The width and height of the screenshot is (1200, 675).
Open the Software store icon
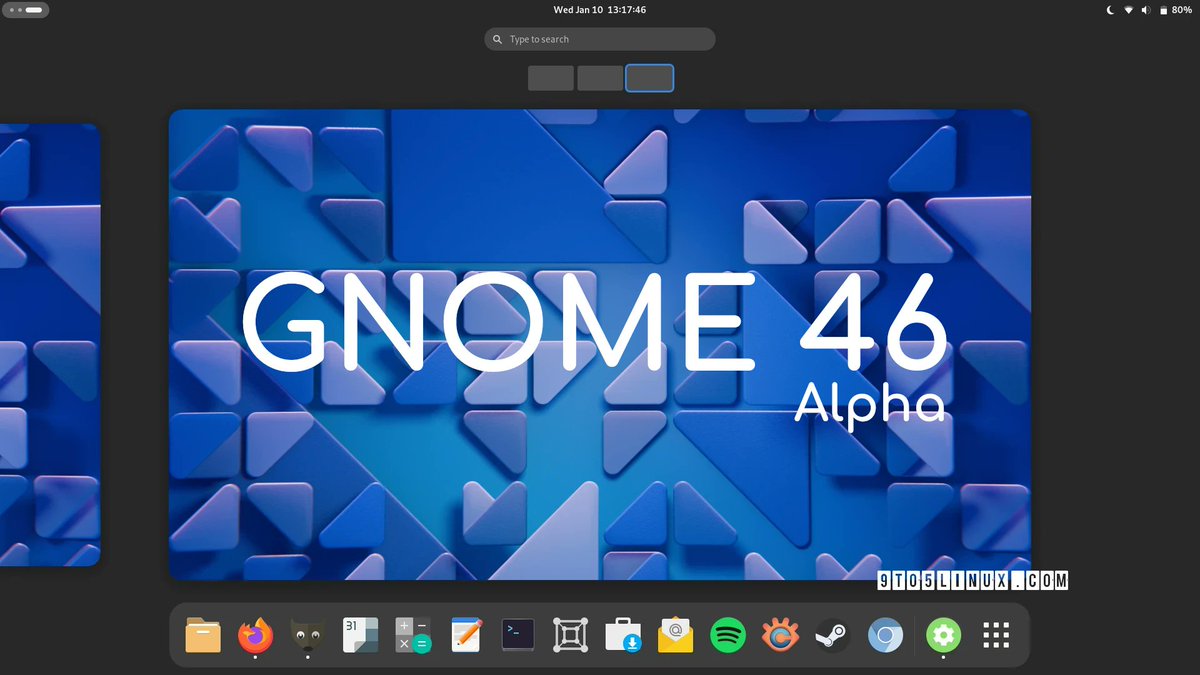coord(623,635)
